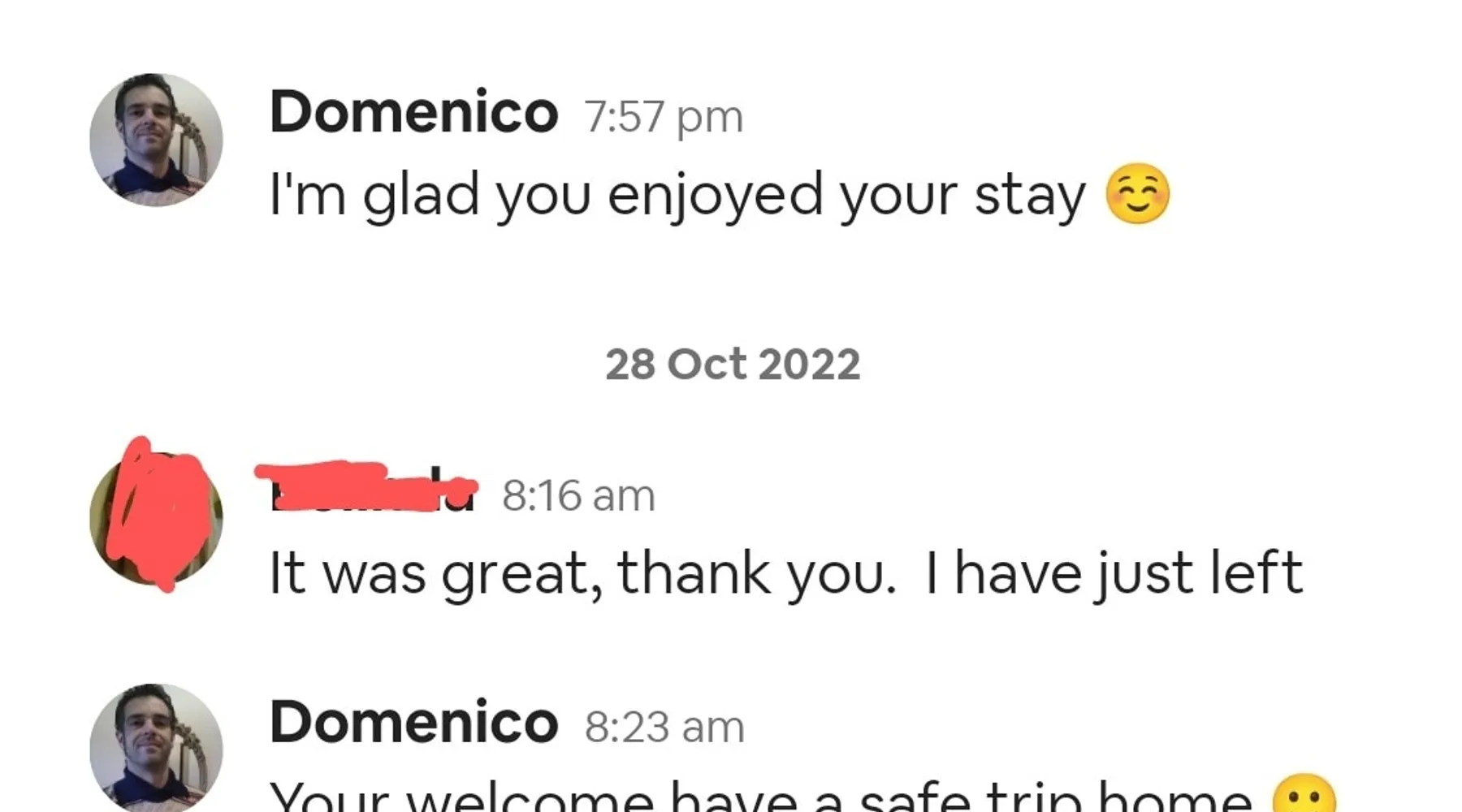Open the red-scribbled guest profile picture
The width and height of the screenshot is (1462, 812).
click(156, 517)
